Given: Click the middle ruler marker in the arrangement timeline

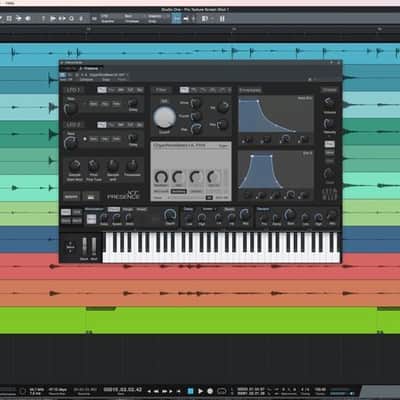Looking at the screenshot, I should point(234,29).
